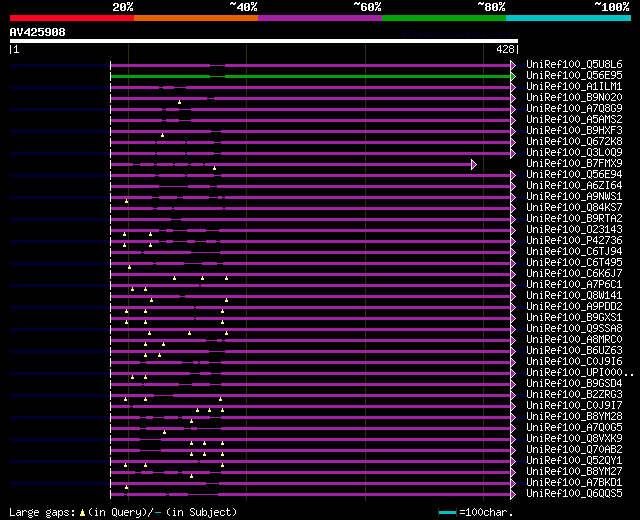
Task: Click the UniRef100_C6TJ94 label
Action: pyautogui.click(x=574, y=251)
